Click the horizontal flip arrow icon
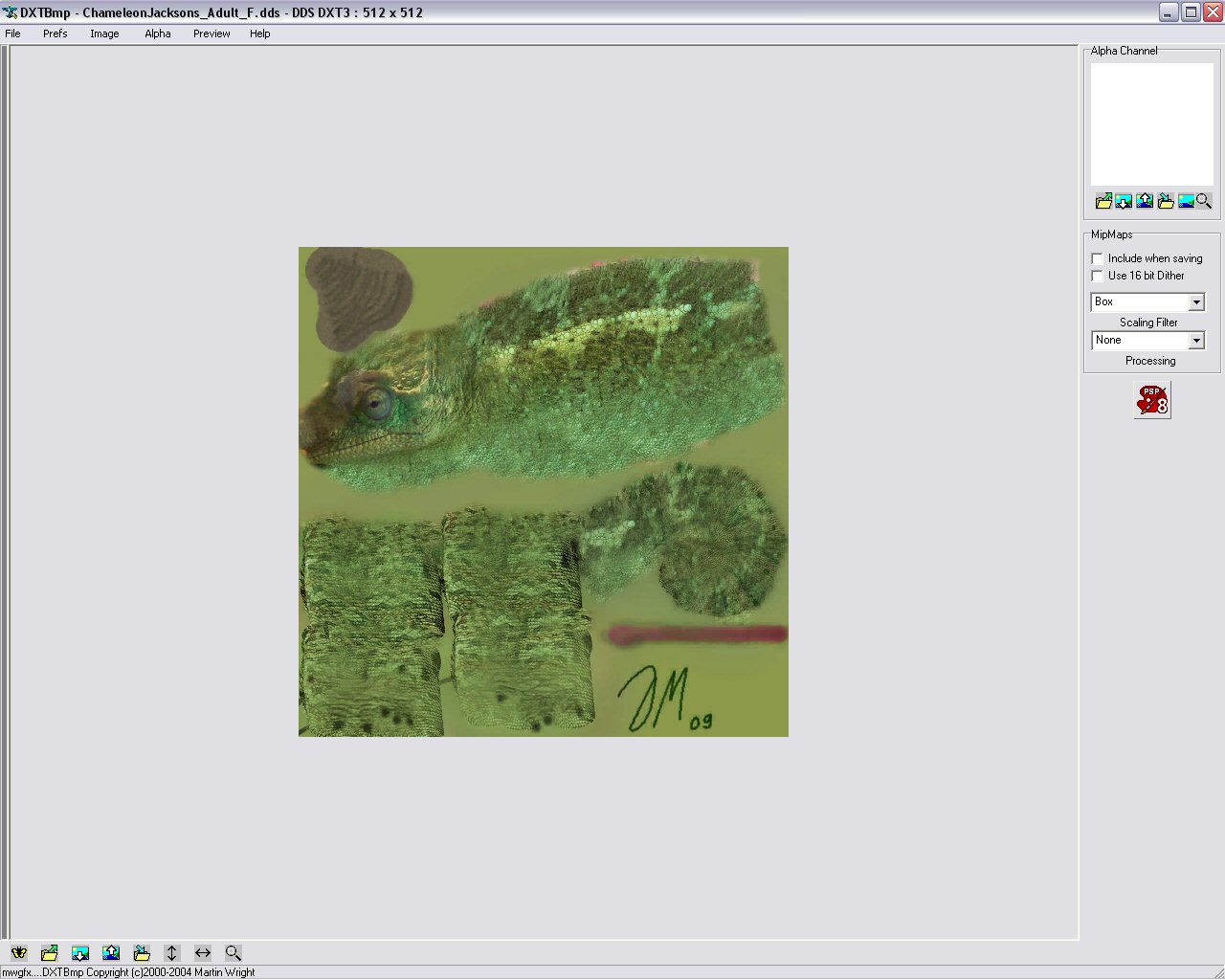This screenshot has height=980, width=1225. pos(203,953)
